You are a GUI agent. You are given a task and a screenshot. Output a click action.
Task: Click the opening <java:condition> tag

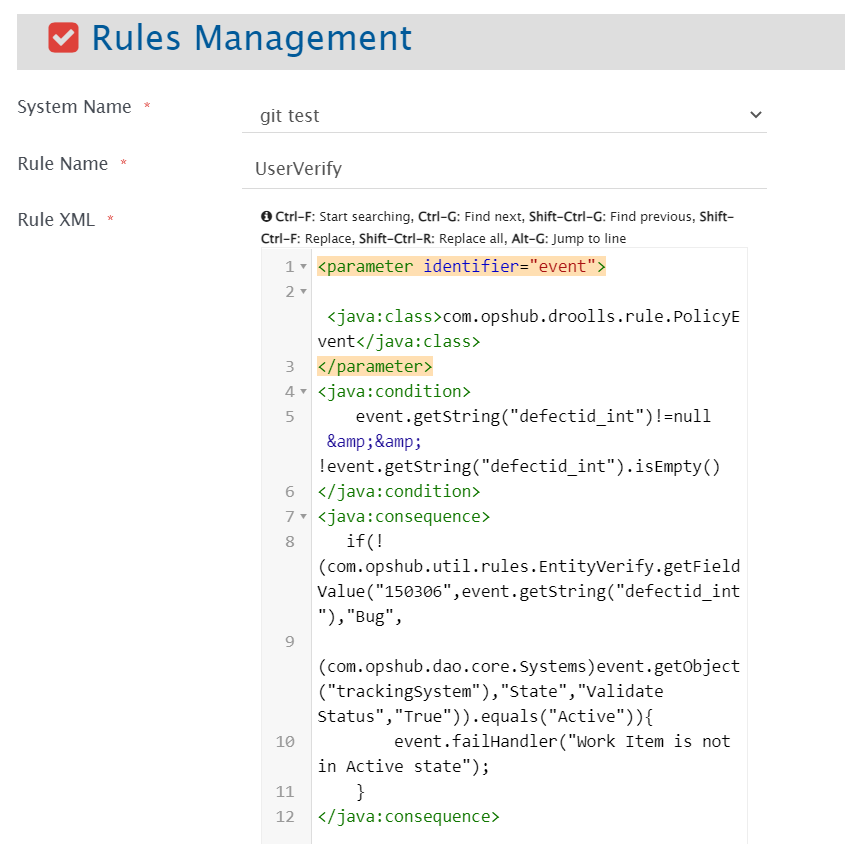coord(394,392)
